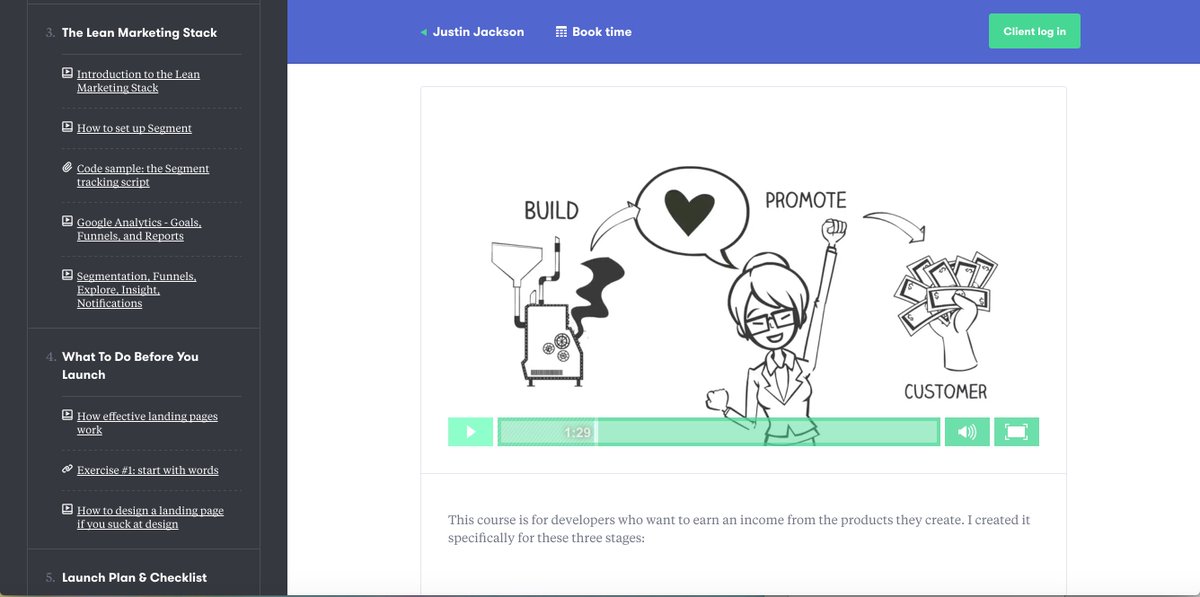
Task: Open How to design a landing page lesson
Action: (150, 517)
